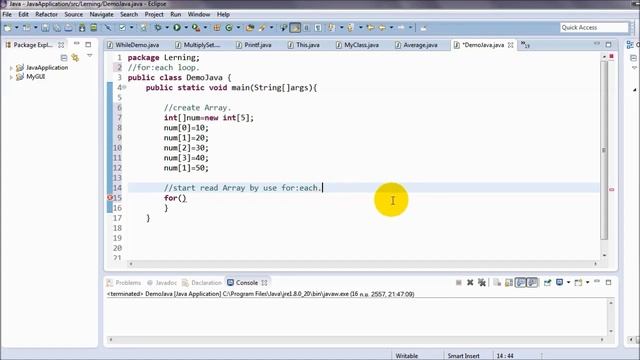Open the Project menu
The height and width of the screenshot is (360, 640).
(x=154, y=14)
